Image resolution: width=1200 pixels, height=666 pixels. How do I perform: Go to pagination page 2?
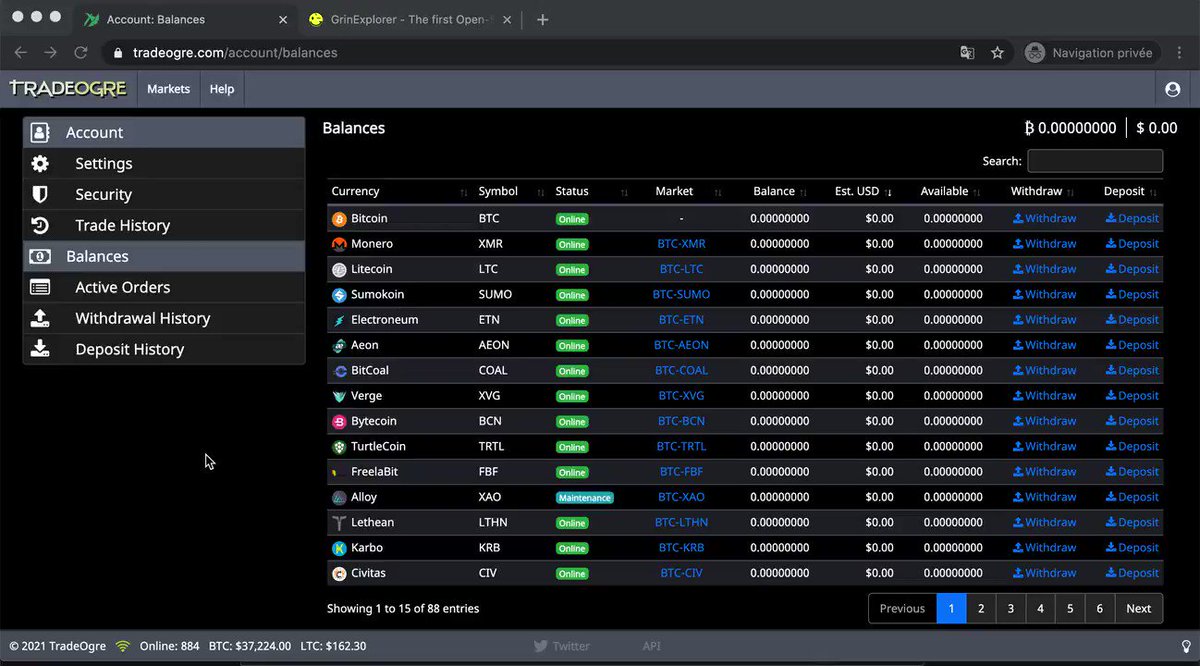[981, 608]
